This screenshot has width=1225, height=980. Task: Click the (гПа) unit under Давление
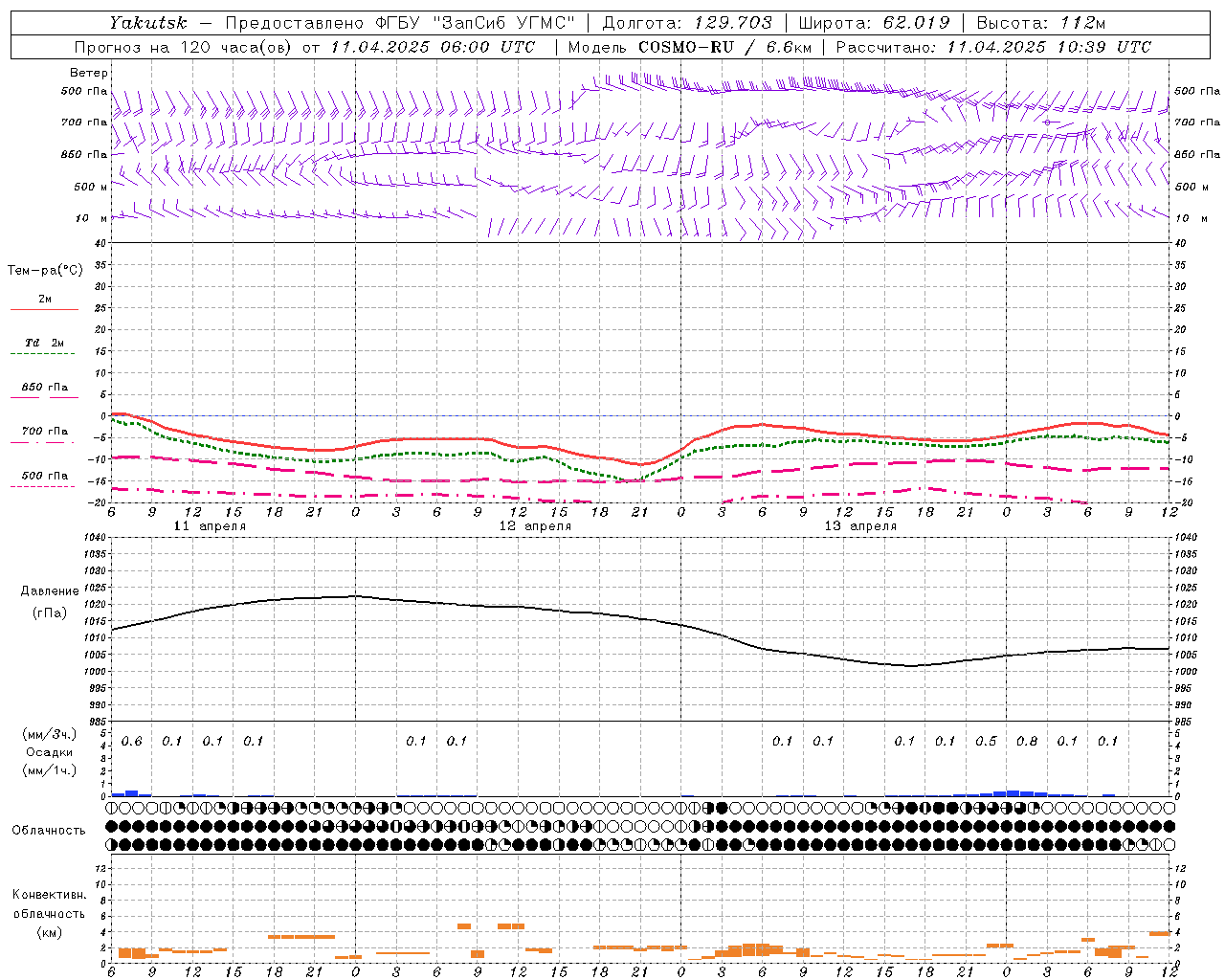50,612
